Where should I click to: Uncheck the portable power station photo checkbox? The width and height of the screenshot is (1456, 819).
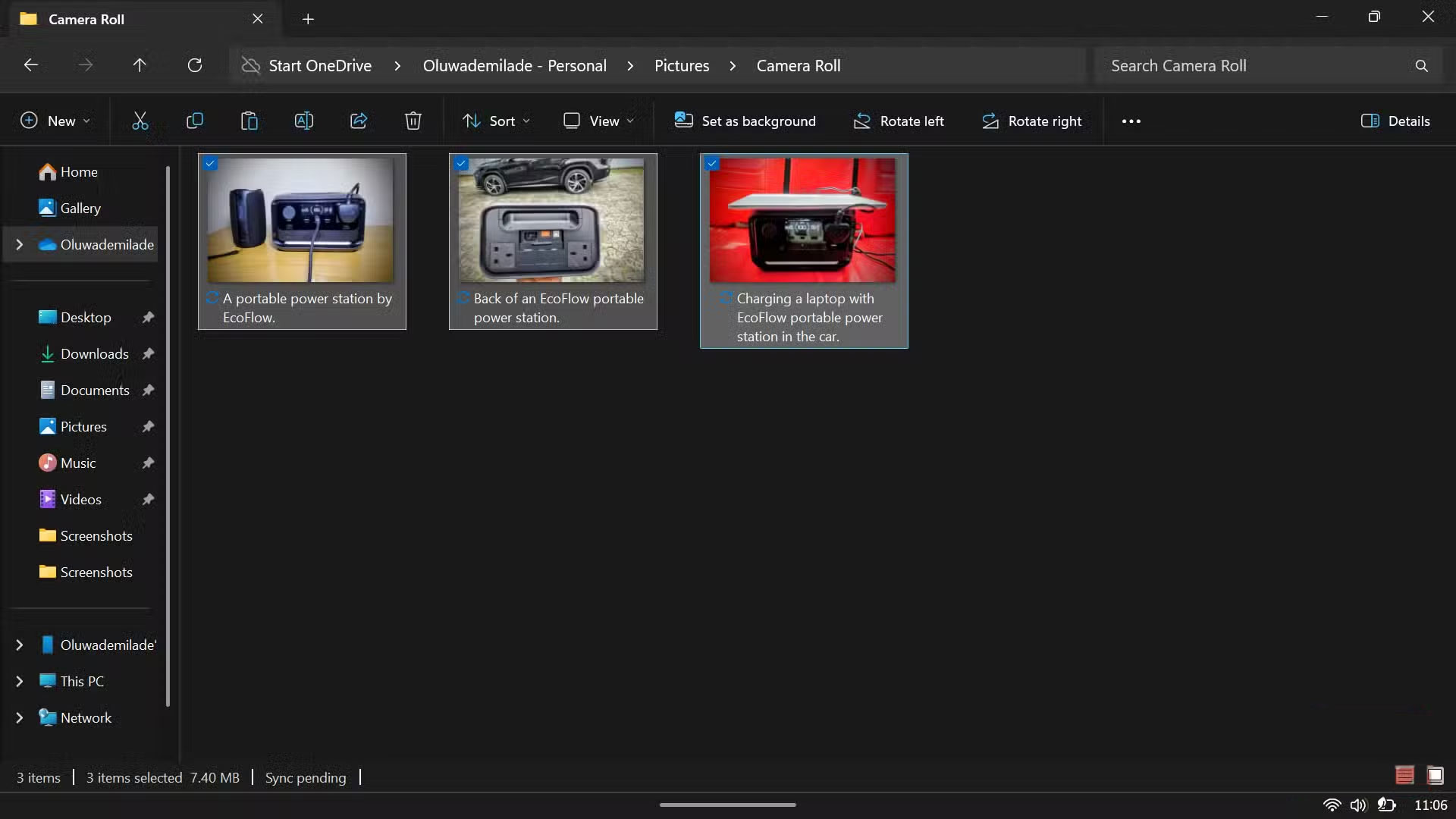(x=211, y=163)
